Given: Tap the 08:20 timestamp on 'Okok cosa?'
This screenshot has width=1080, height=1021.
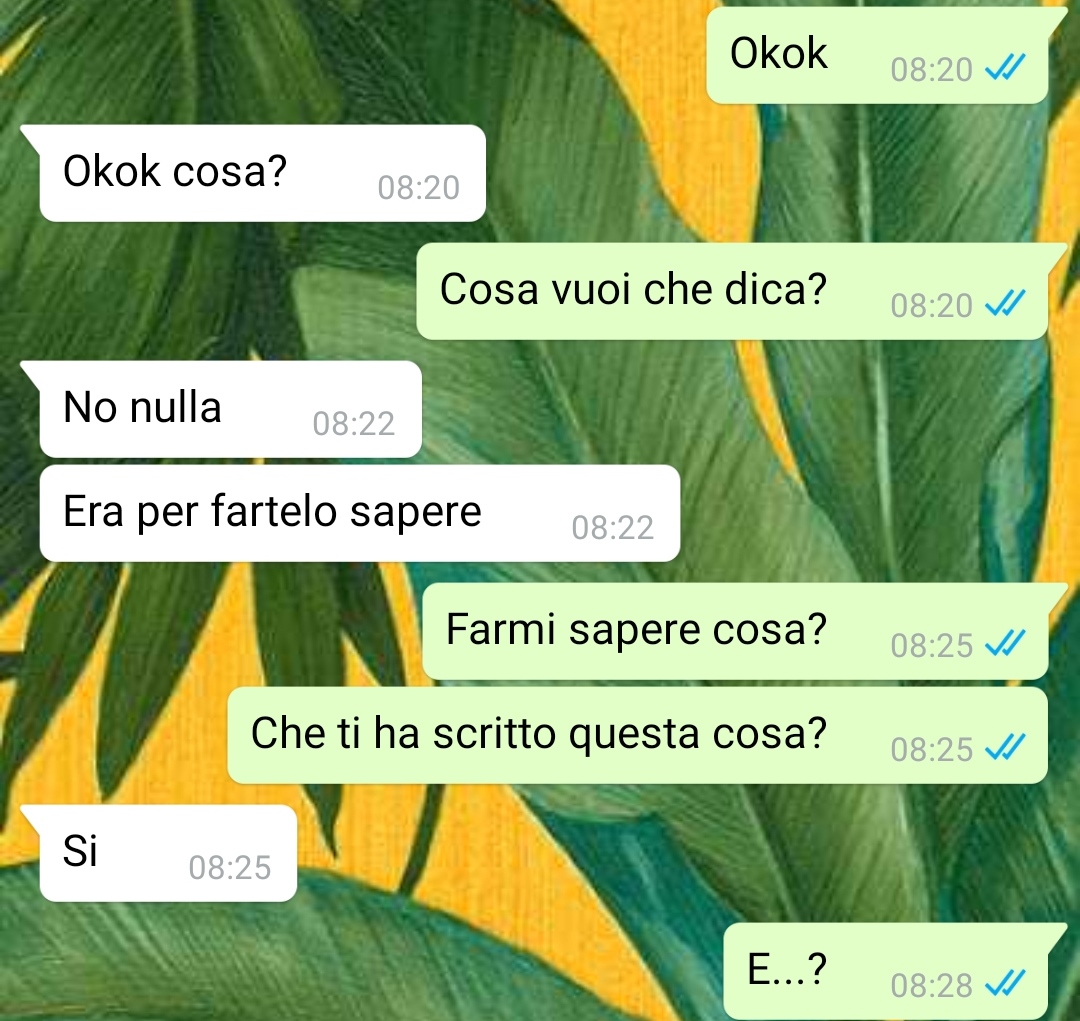Looking at the screenshot, I should pyautogui.click(x=419, y=187).
